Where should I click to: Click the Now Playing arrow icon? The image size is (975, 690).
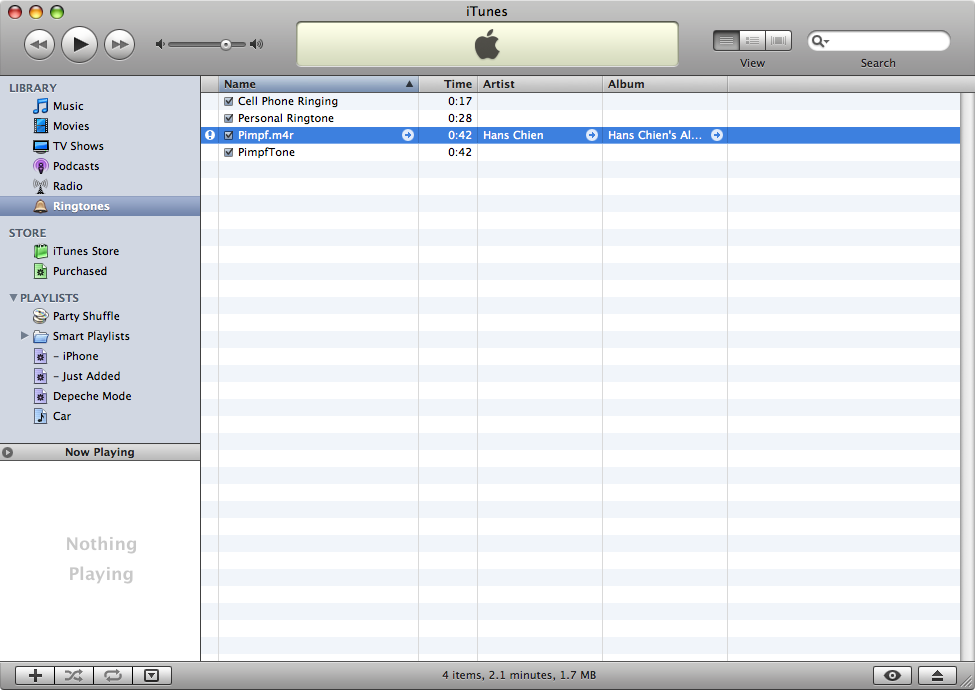point(7,453)
